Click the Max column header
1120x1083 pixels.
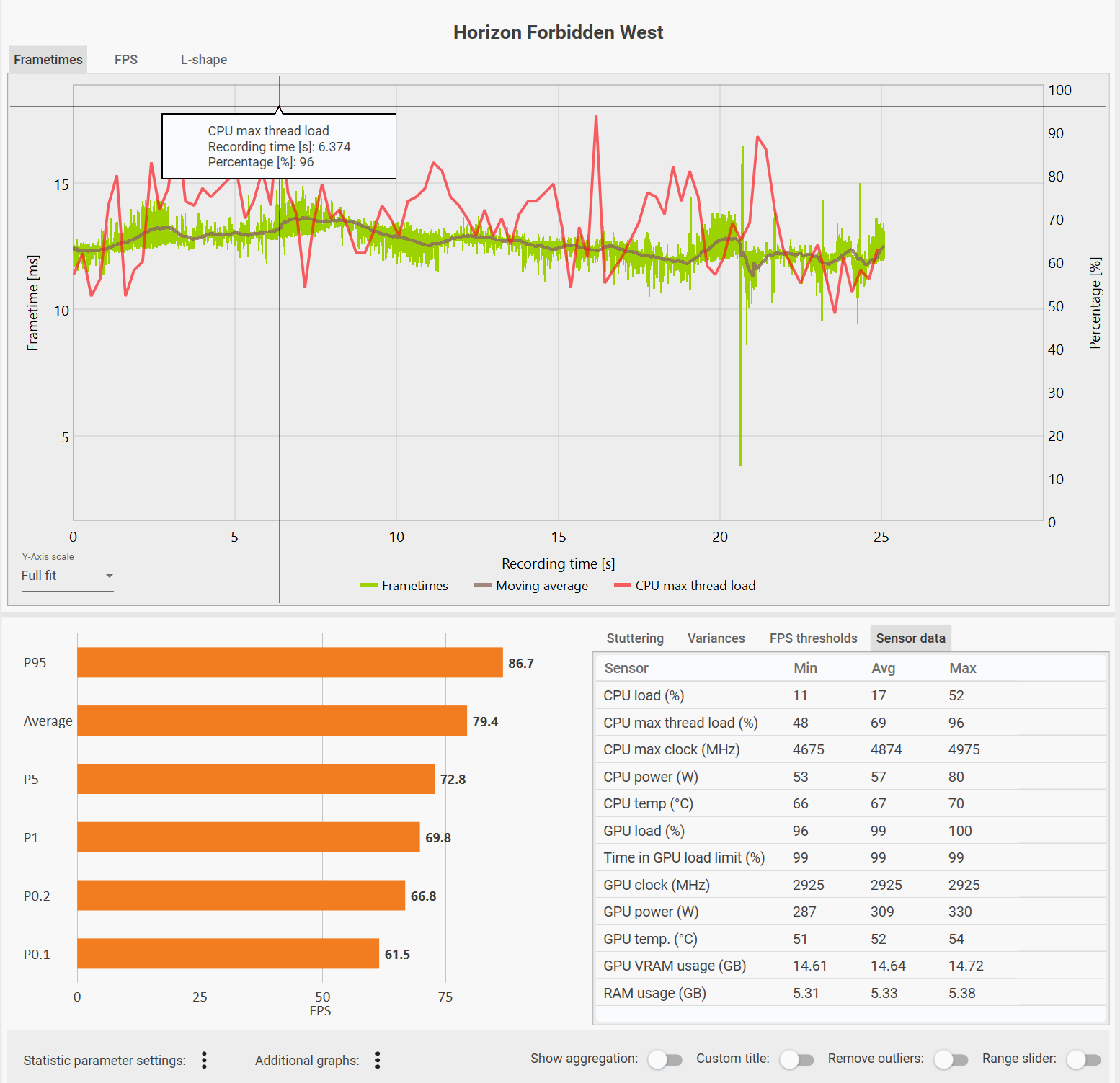(x=962, y=668)
